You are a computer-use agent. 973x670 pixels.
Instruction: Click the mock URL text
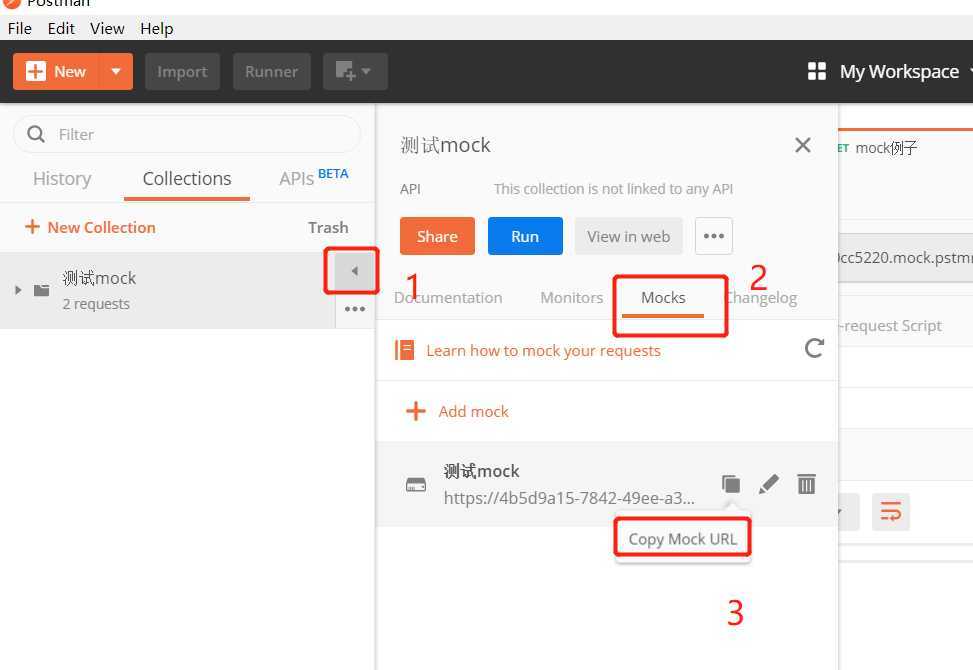tap(569, 498)
